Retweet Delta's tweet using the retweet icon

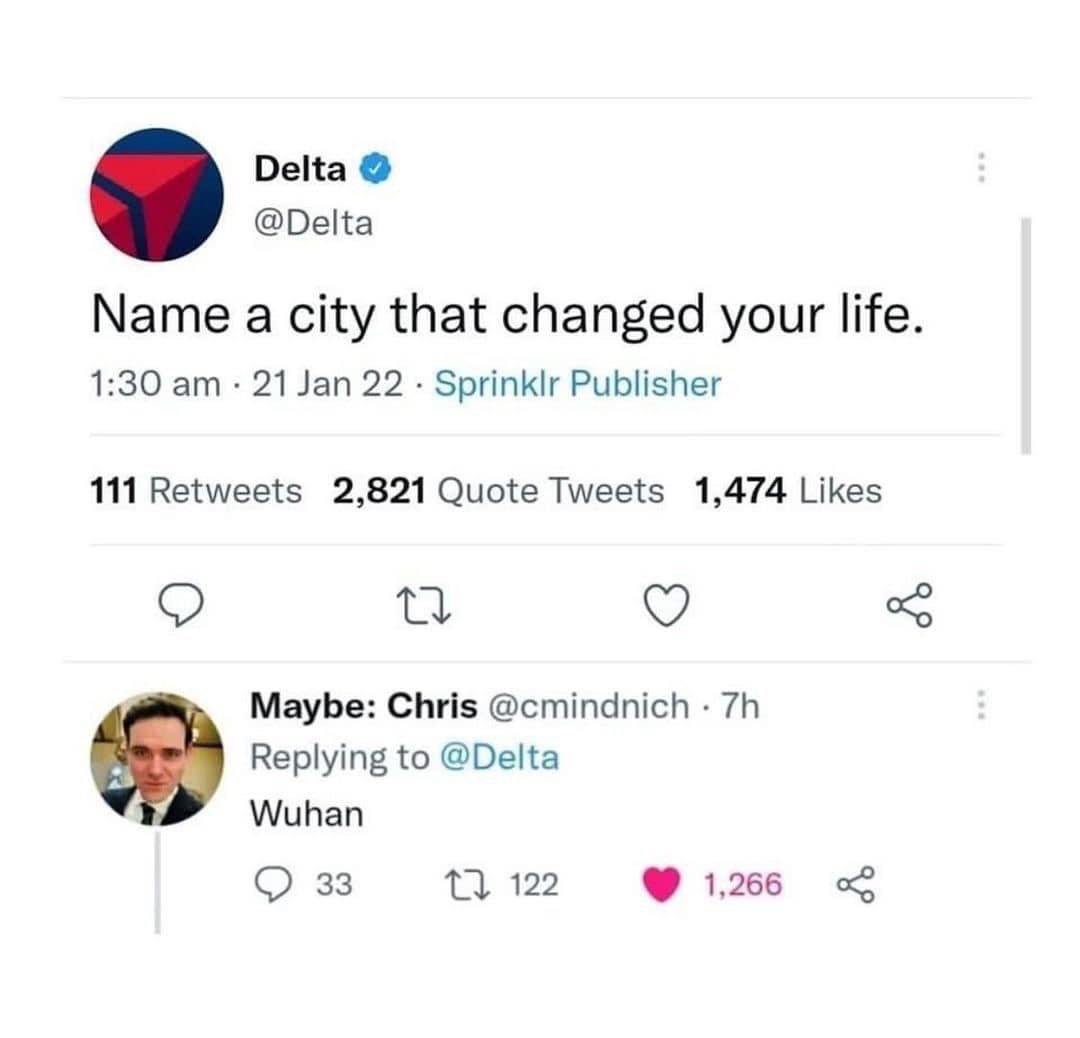426,605
